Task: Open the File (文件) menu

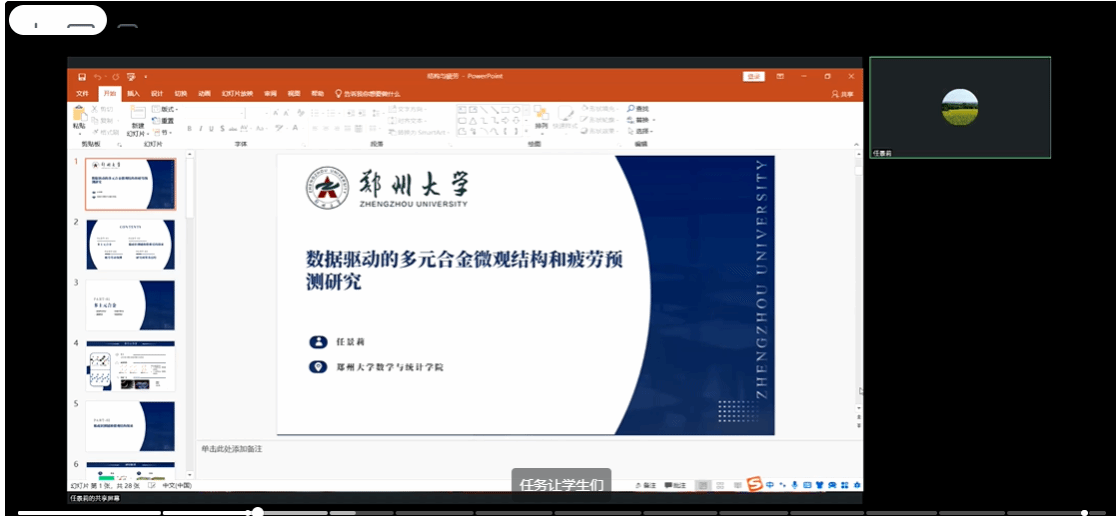Action: tap(83, 93)
